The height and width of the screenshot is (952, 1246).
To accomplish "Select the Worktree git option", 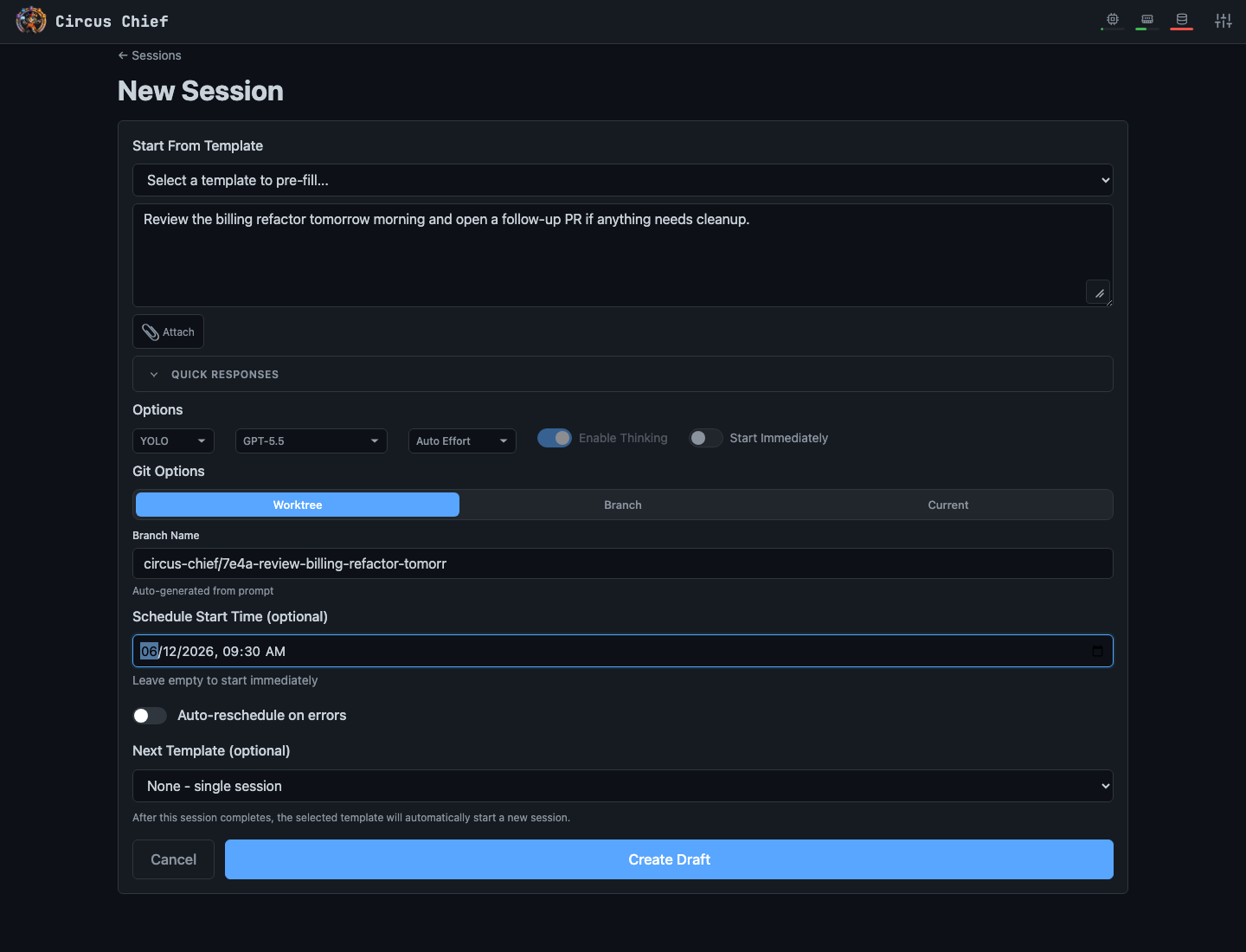I will click(x=298, y=505).
